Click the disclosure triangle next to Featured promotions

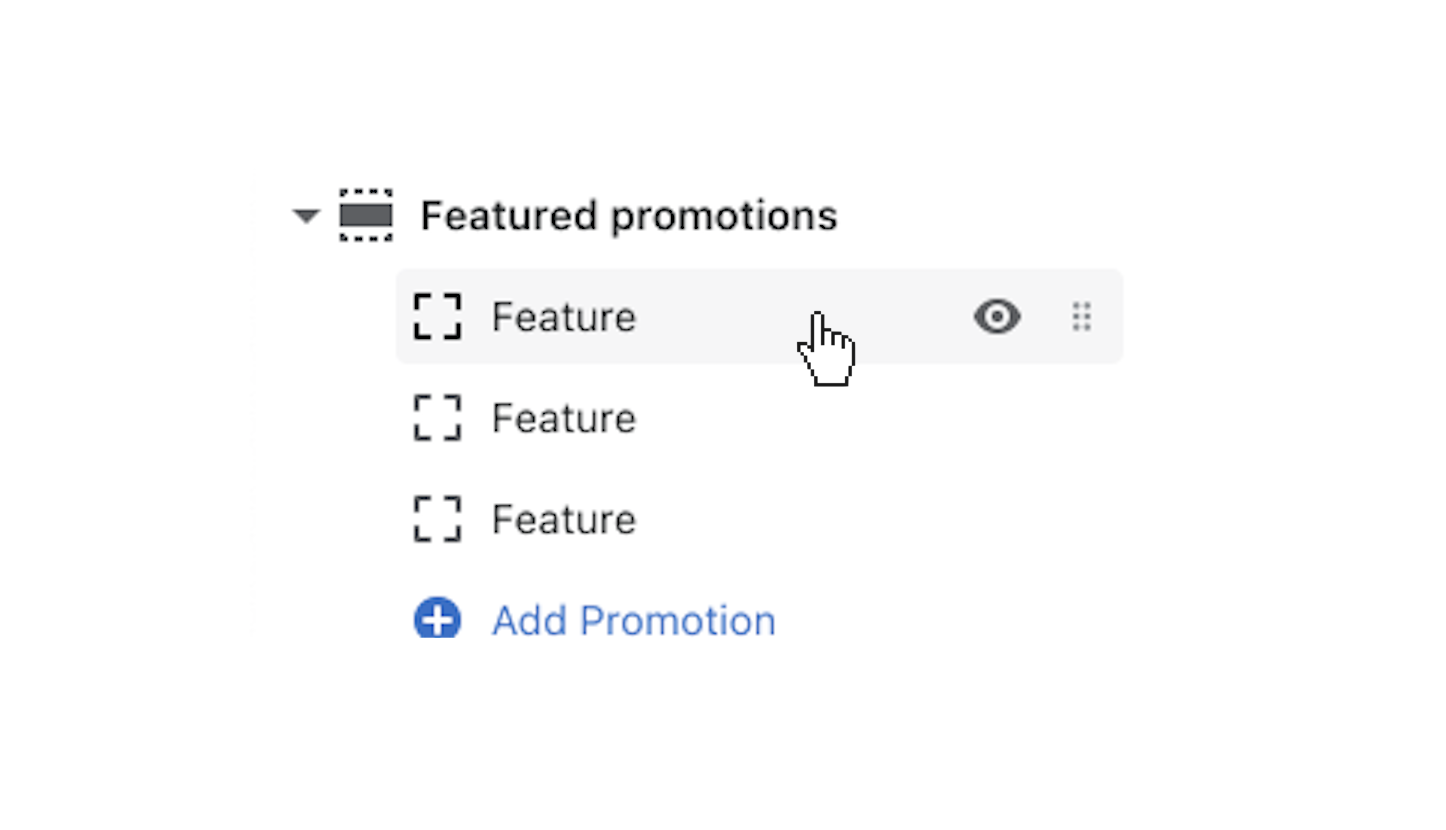click(x=306, y=215)
